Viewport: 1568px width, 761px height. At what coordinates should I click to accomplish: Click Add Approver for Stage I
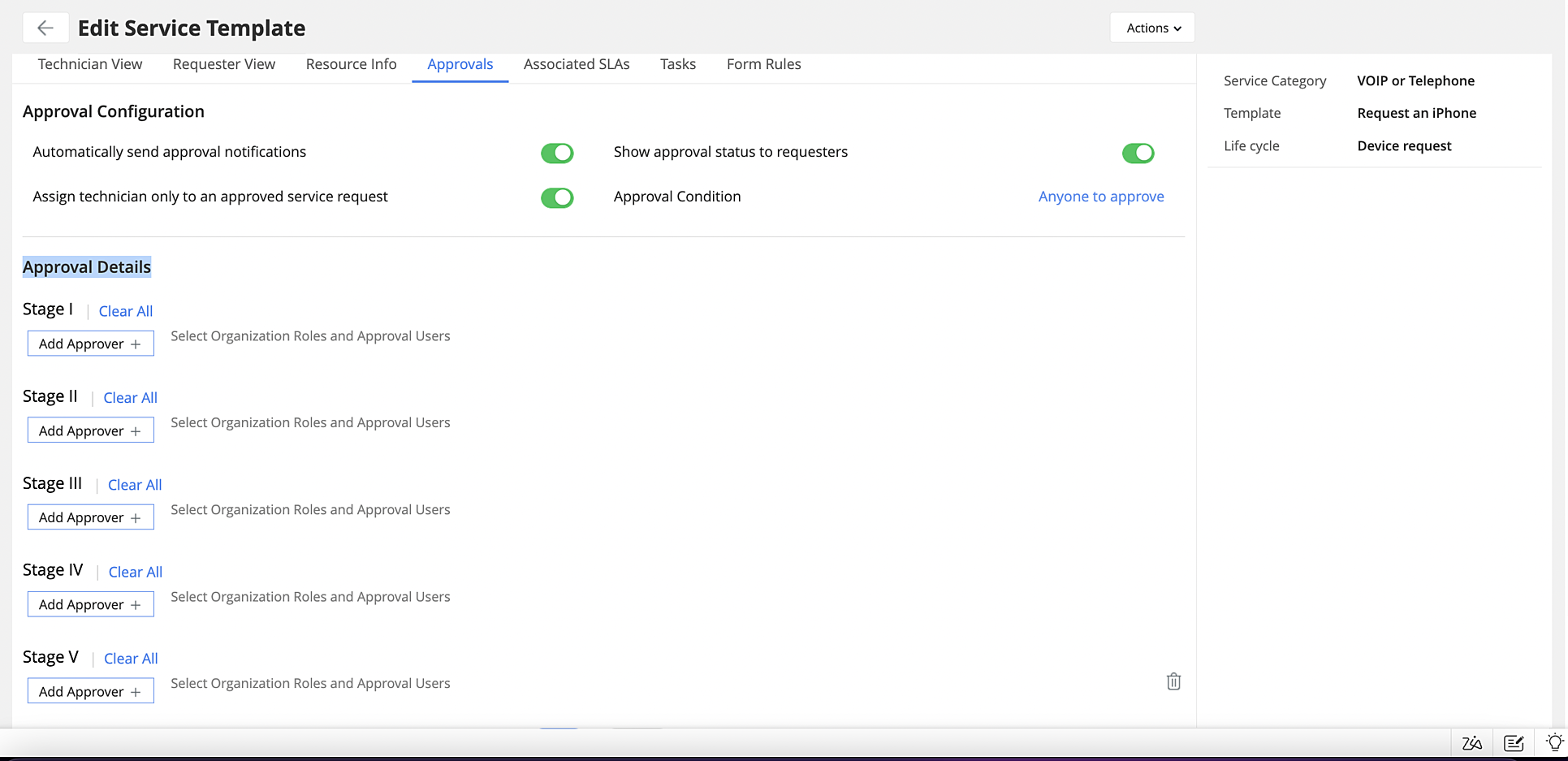point(90,343)
